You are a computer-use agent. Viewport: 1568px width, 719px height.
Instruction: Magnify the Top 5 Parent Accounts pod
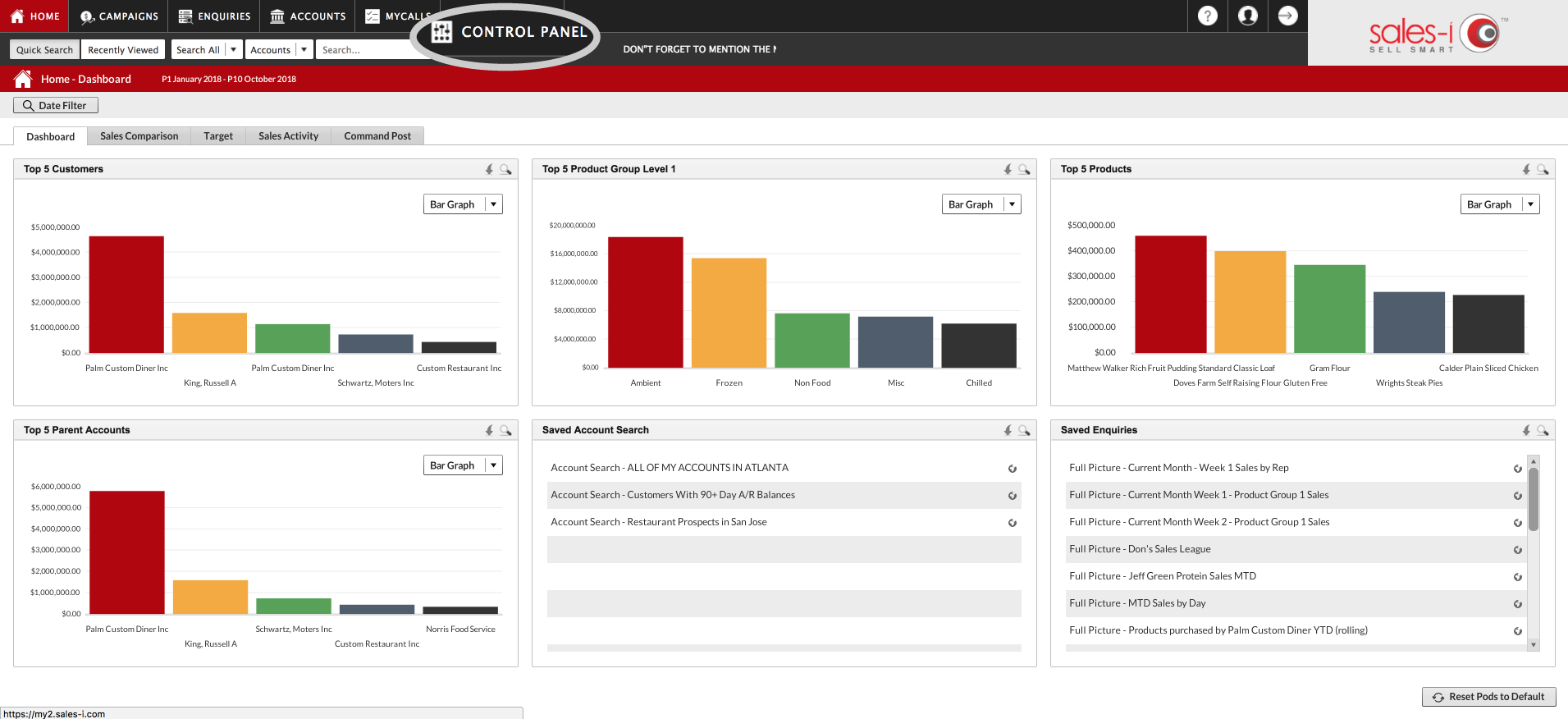[505, 430]
